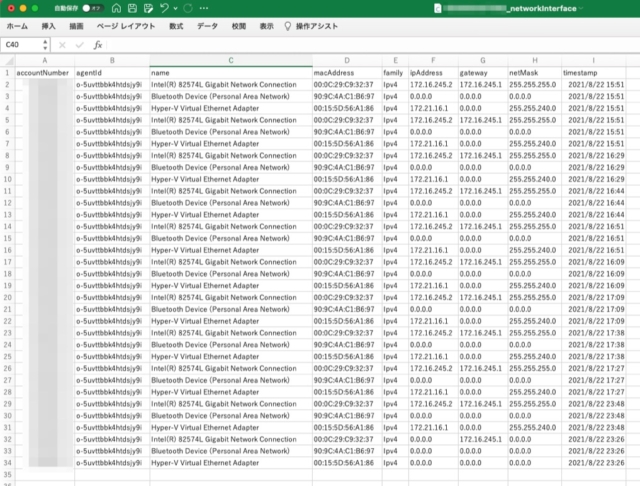Screen dimensions: 640x486
Task: Open the 描画 ribbon tab
Action: 76,27
